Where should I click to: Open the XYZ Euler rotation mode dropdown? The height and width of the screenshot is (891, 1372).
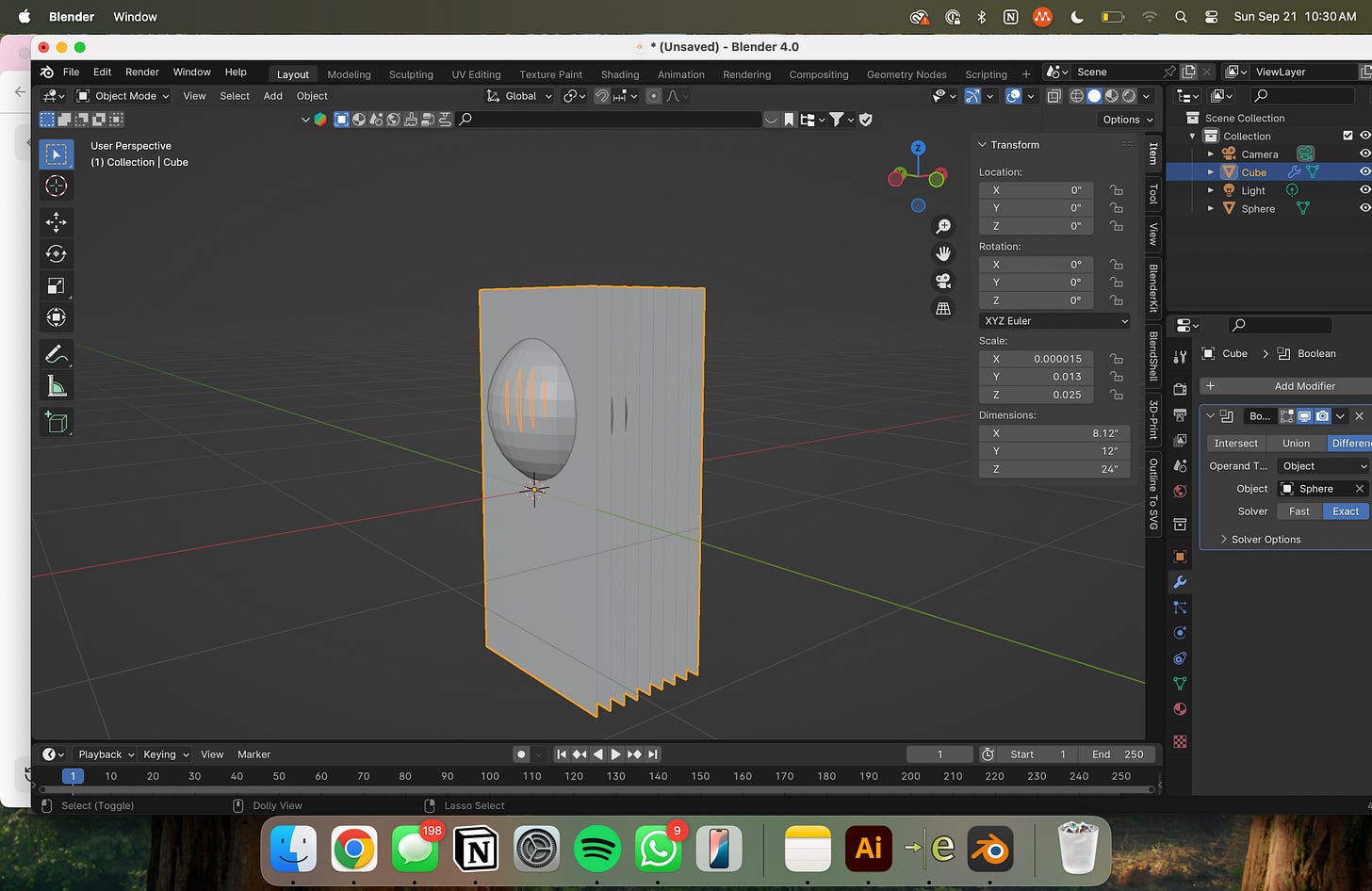click(x=1054, y=321)
